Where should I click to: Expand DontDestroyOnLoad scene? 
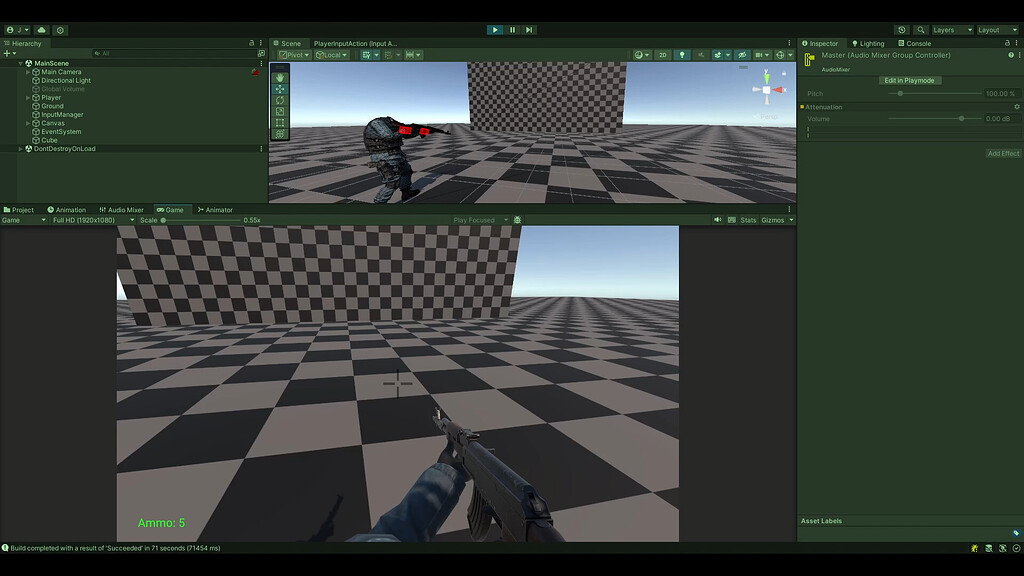(x=20, y=149)
